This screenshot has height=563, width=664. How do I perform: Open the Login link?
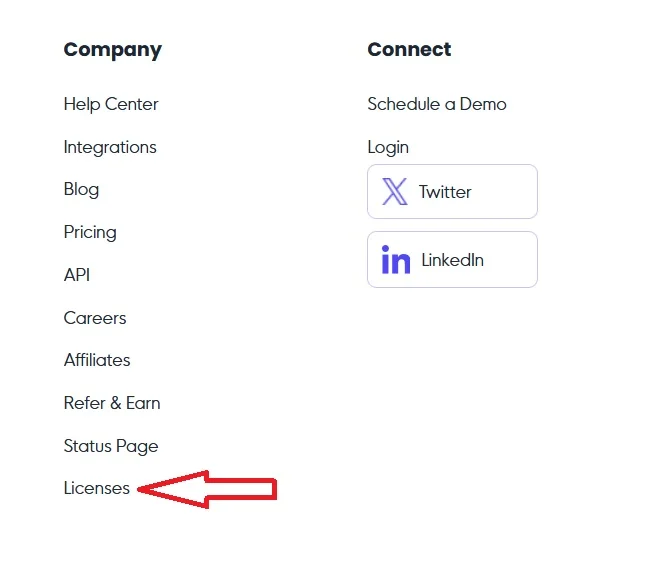coord(388,147)
